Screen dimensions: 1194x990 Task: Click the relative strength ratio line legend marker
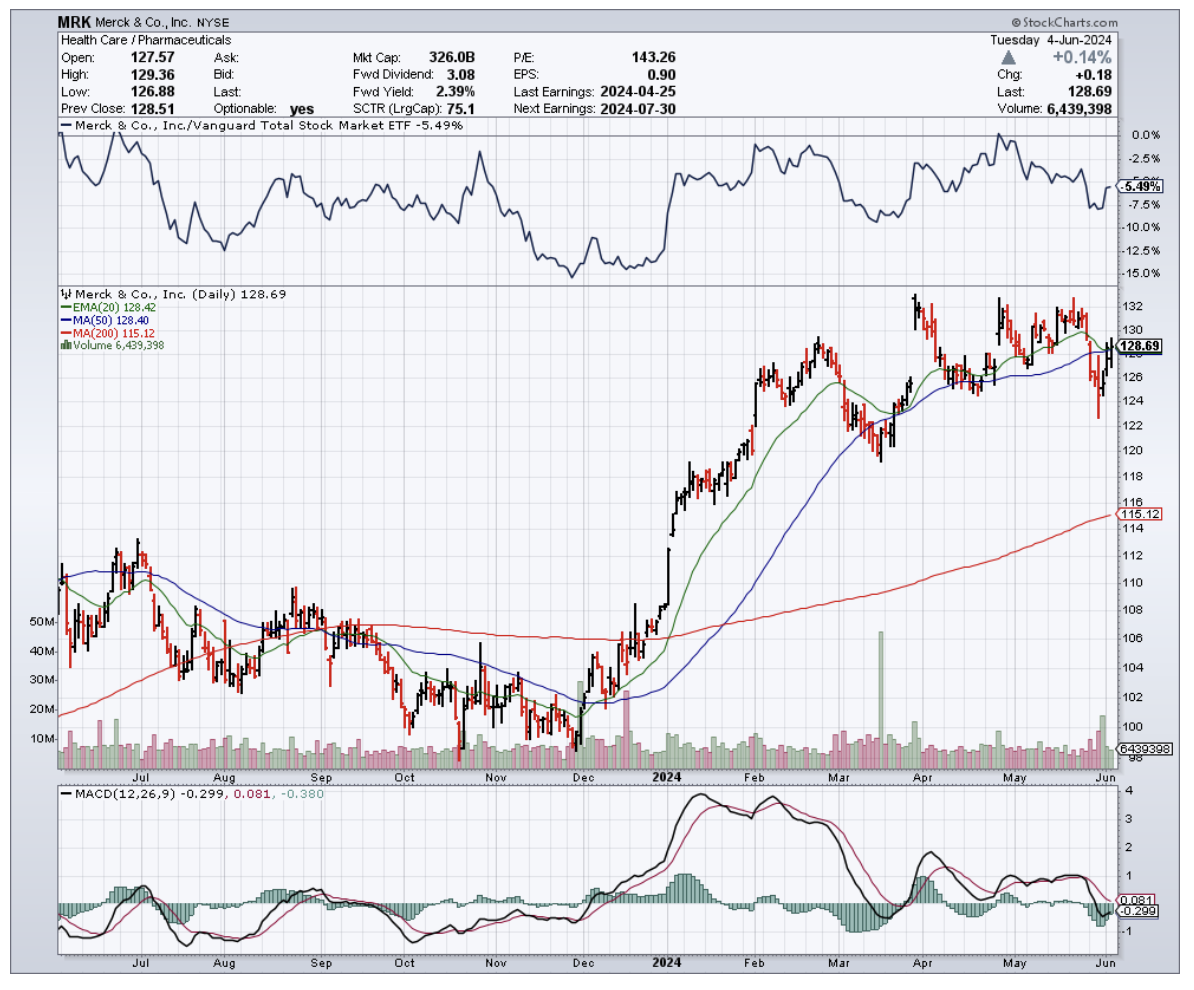pos(68,126)
